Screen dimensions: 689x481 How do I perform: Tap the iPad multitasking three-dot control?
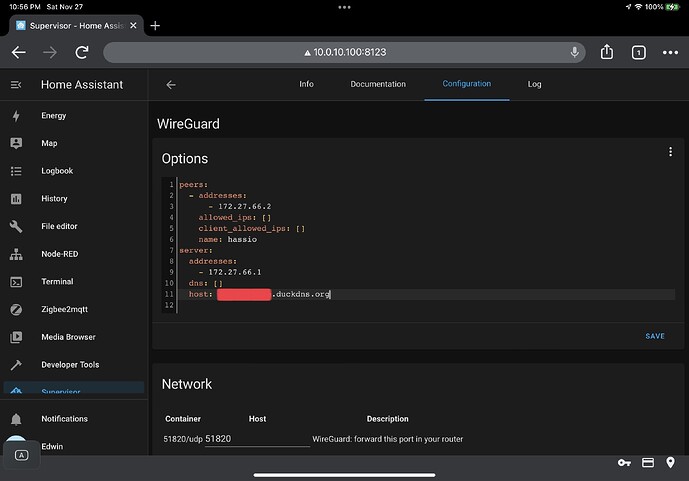tap(344, 7)
